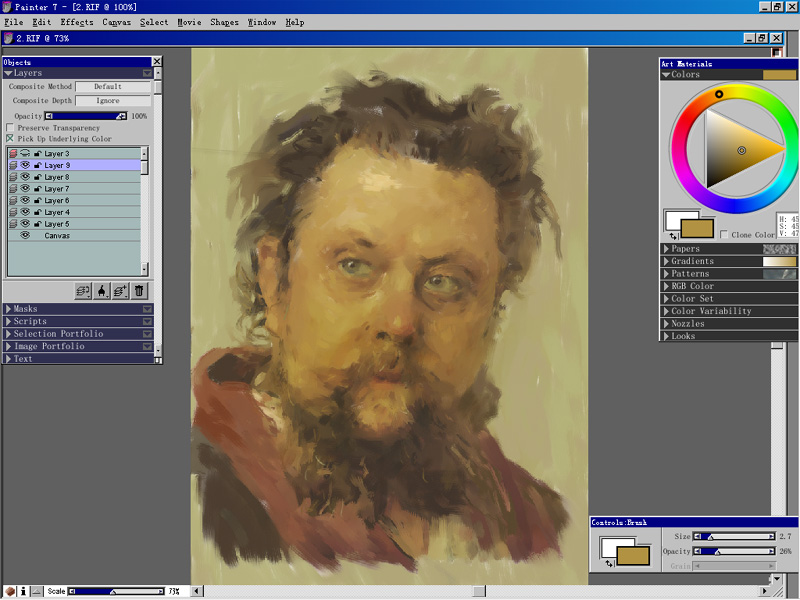Click the layer stack icon of Layer 3
This screenshot has width=800, height=600.
pos(13,153)
